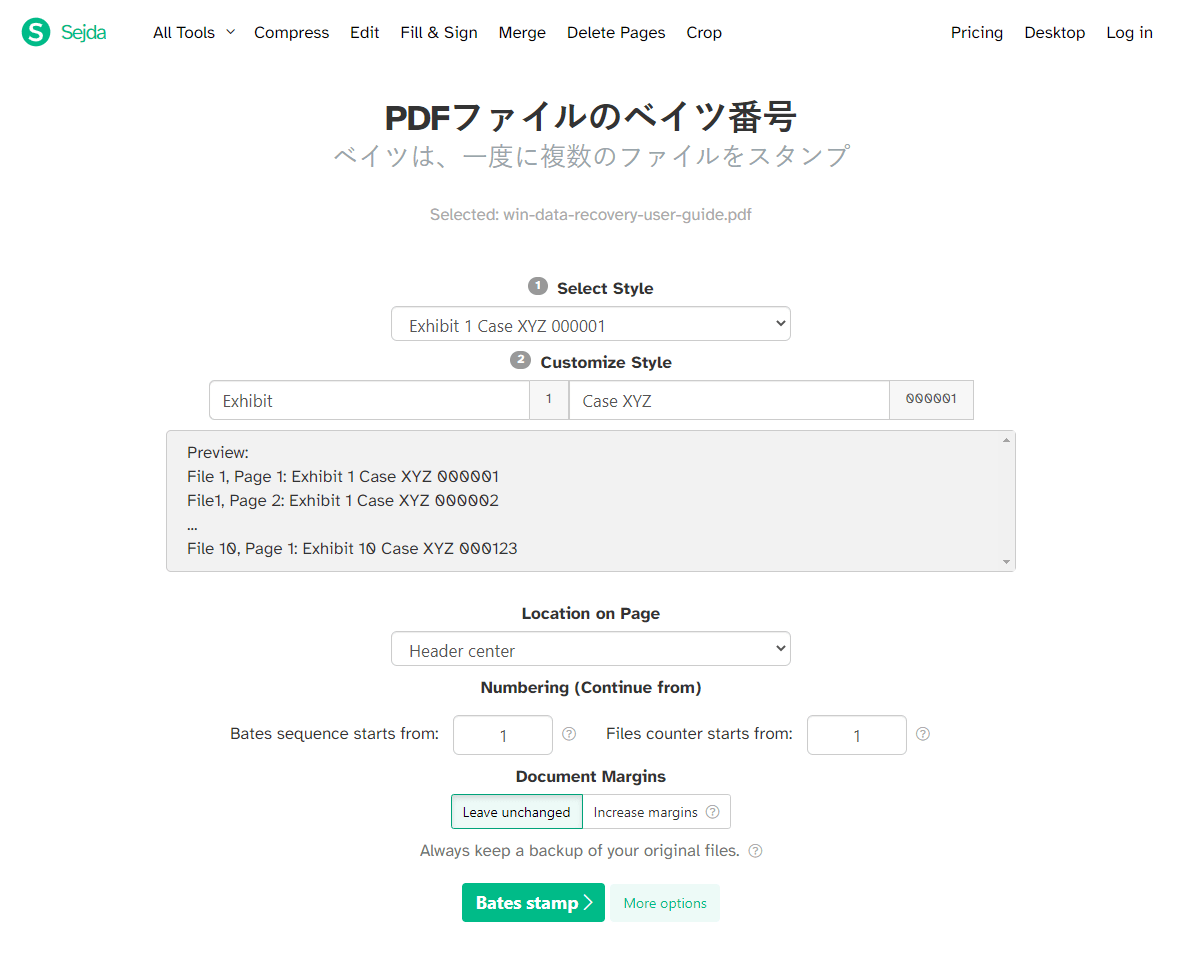Click the step 2 Customize Style badge

(x=519, y=360)
